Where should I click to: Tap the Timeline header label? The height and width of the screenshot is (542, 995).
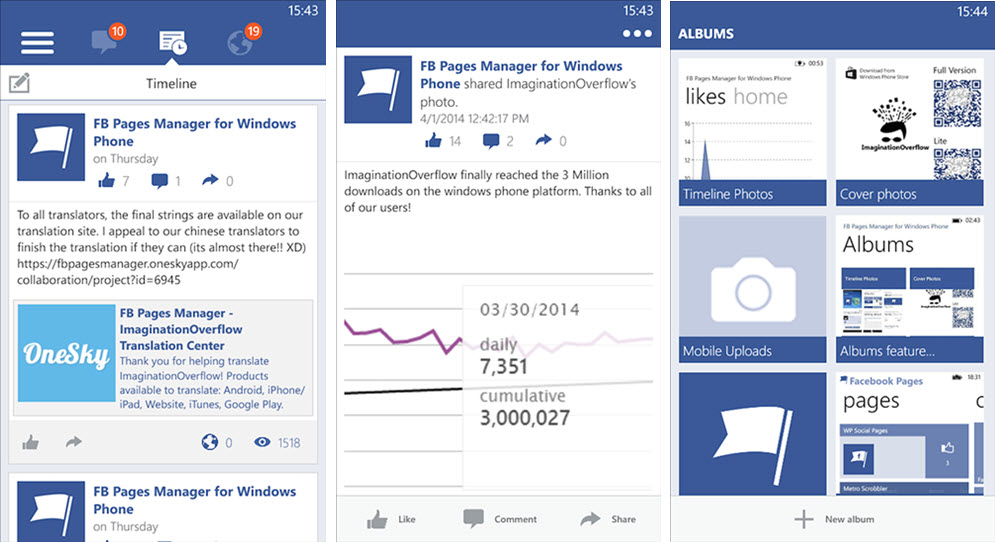tap(171, 84)
